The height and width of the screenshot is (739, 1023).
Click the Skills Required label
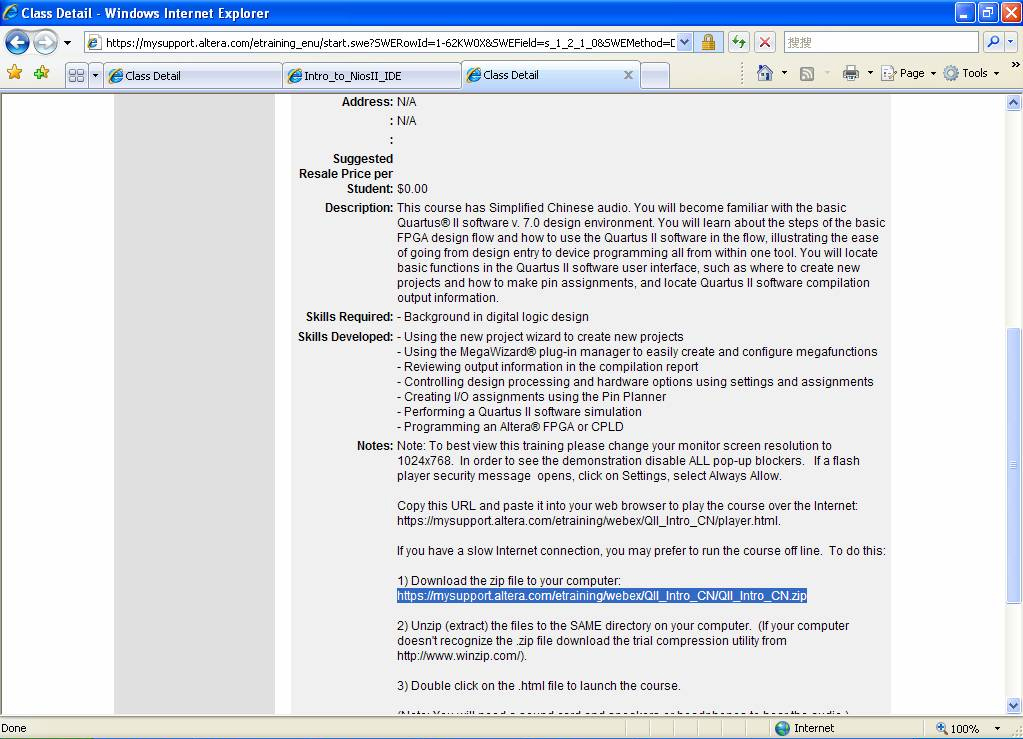click(349, 316)
